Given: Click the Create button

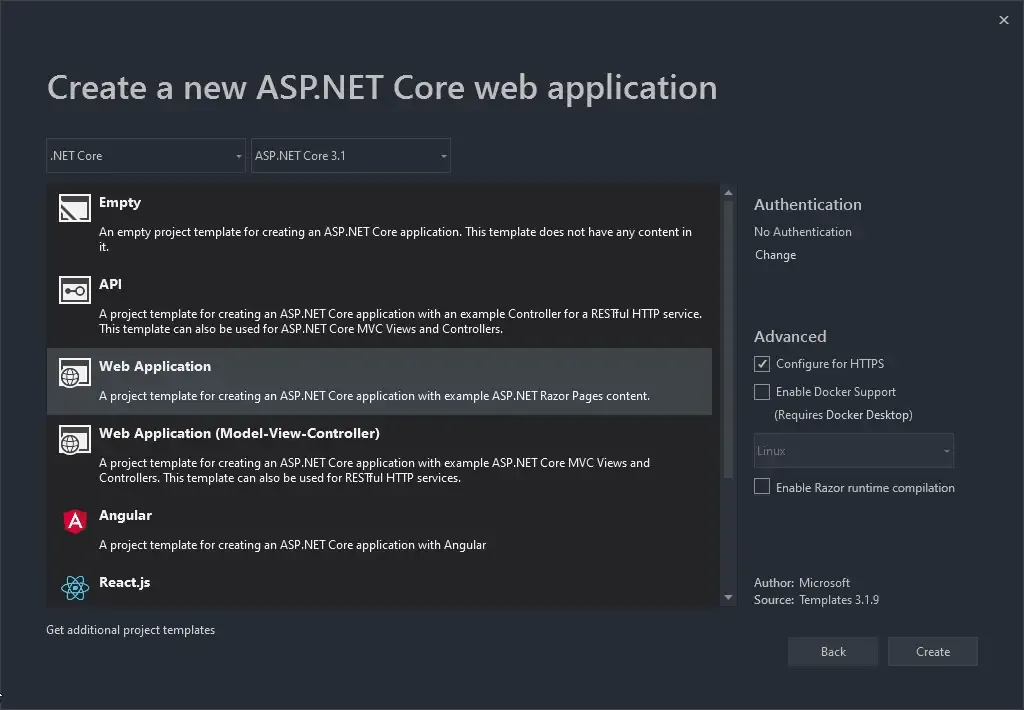Looking at the screenshot, I should (932, 651).
